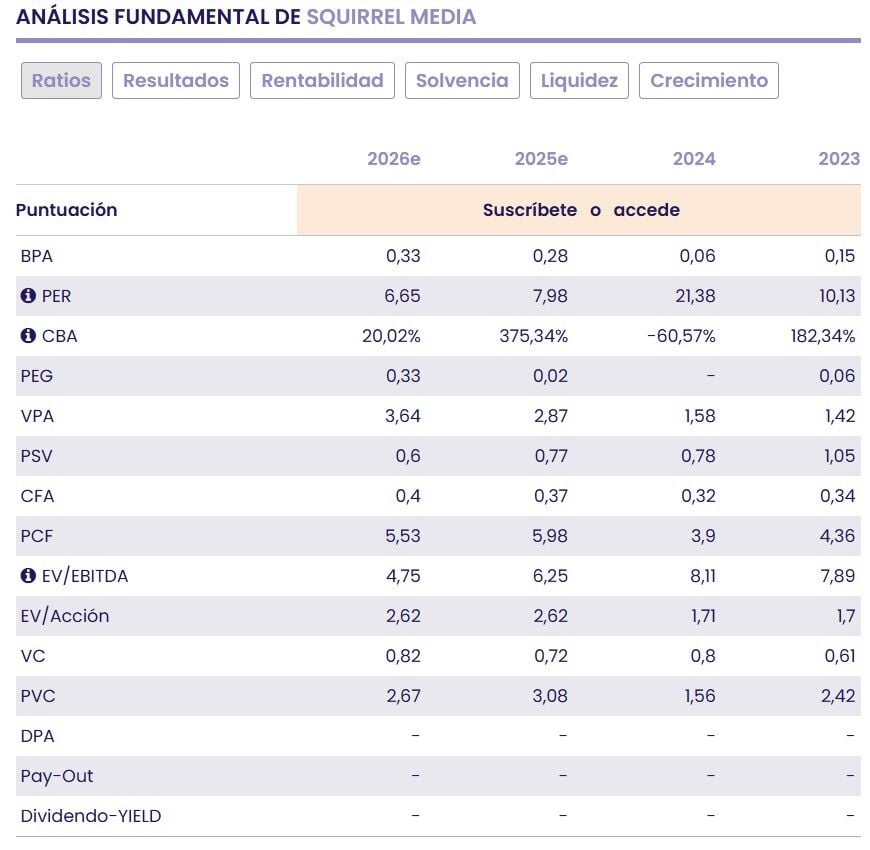The image size is (870, 850).
Task: Click the accede link
Action: [x=646, y=210]
